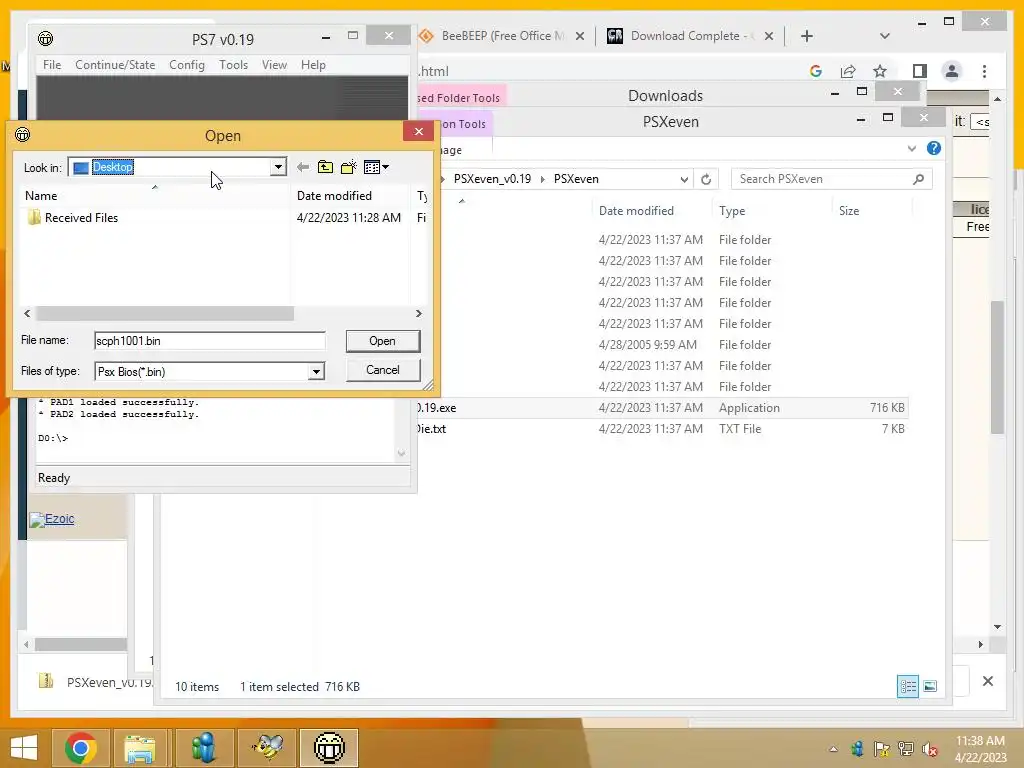Bookmark this page with the star icon
The width and height of the screenshot is (1024, 768).
coord(880,71)
